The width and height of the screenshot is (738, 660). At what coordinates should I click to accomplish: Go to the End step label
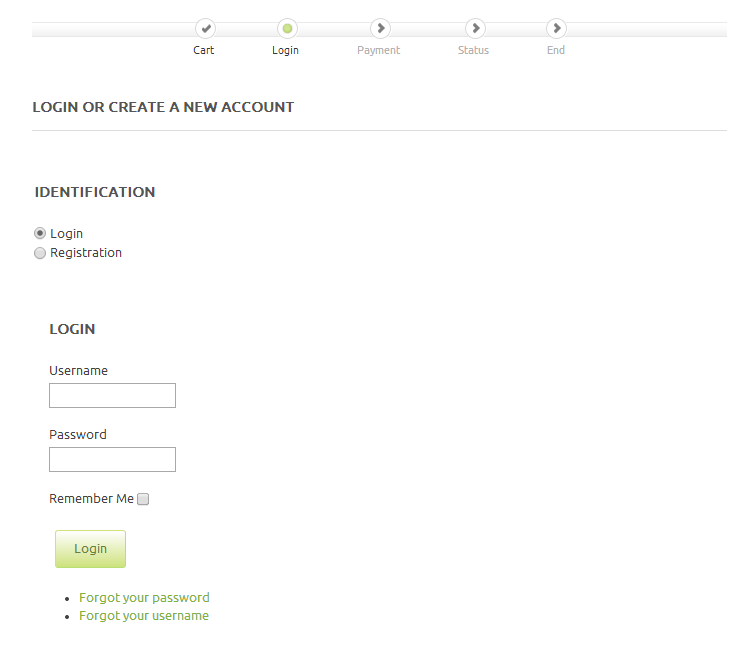[x=556, y=50]
